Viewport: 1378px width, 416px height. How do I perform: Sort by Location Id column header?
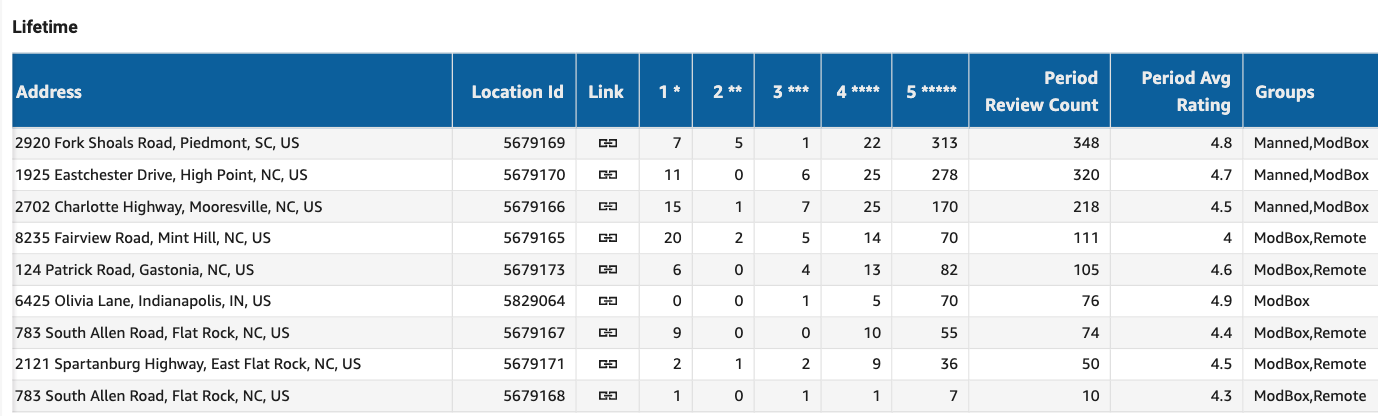pyautogui.click(x=517, y=92)
